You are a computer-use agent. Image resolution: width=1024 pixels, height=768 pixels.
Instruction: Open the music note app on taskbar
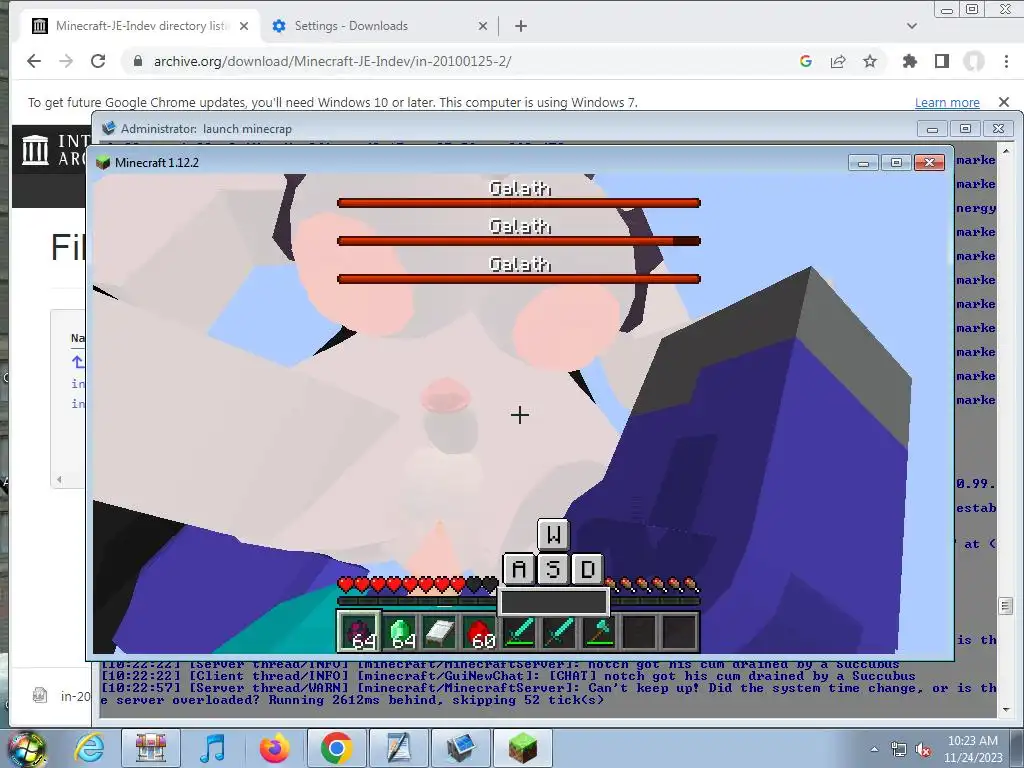[x=212, y=748]
